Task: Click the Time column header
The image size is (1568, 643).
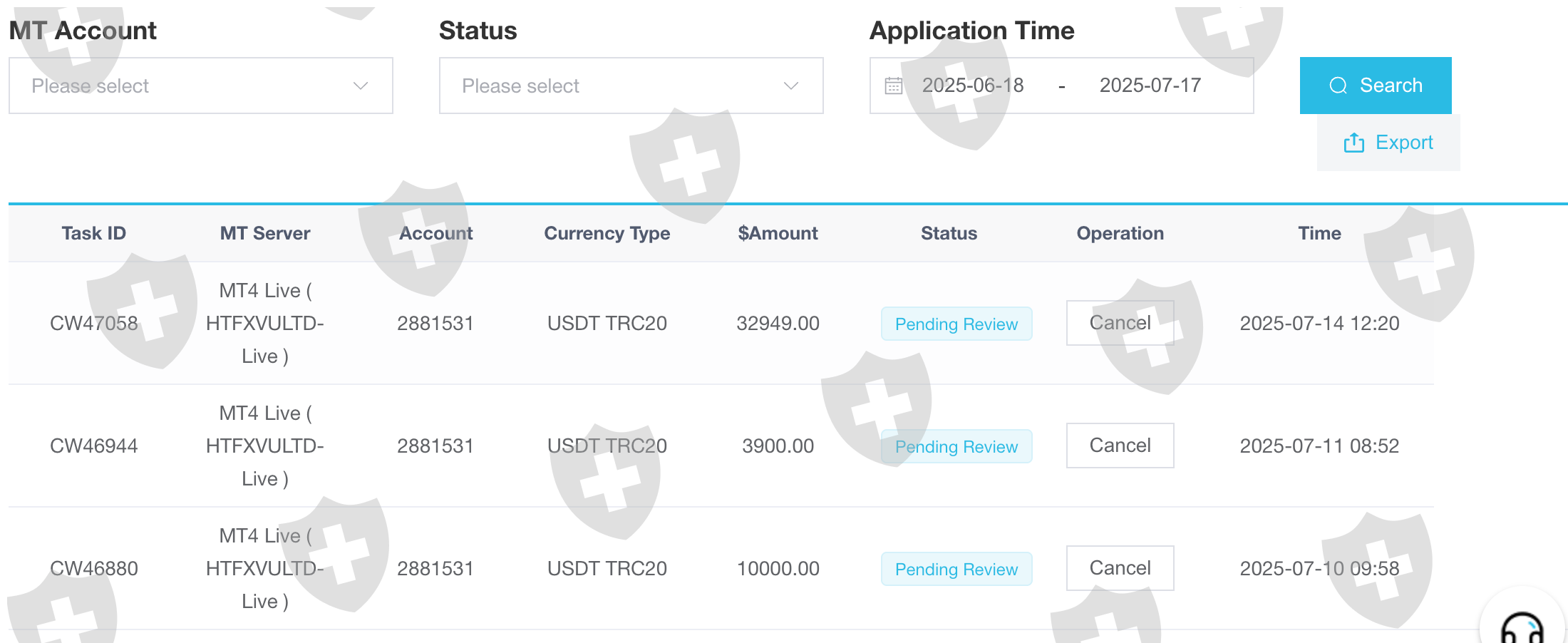Action: [1319, 233]
